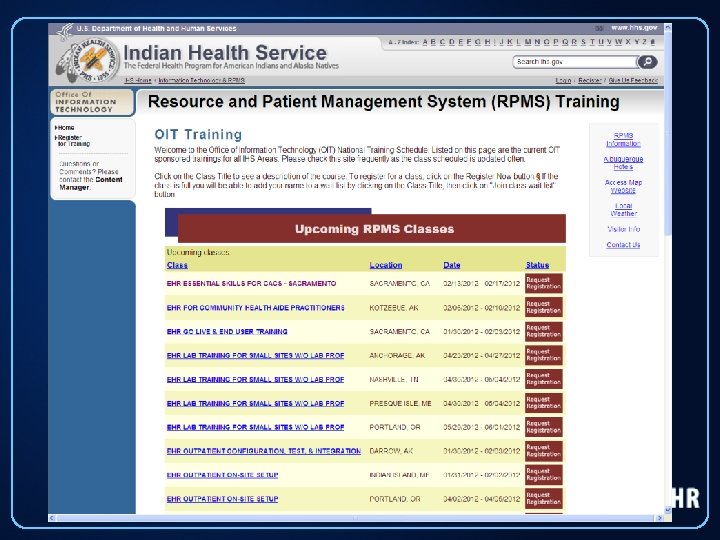
Task: Open the Albuquerque Hotels link
Action: (623, 163)
